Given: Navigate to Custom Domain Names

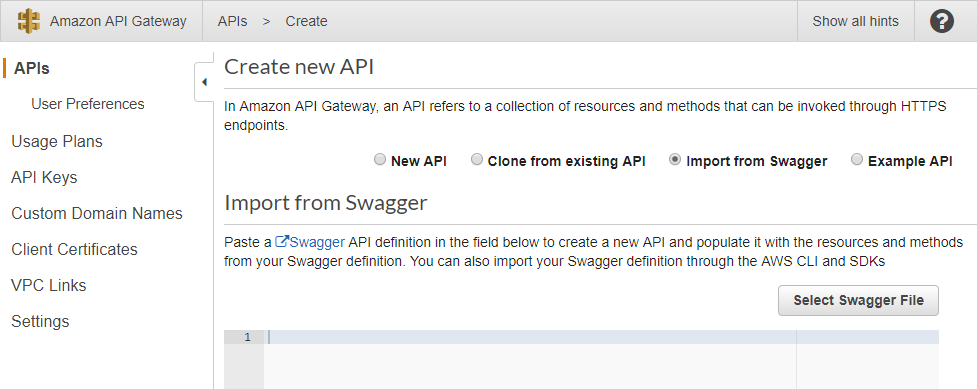Looking at the screenshot, I should pyautogui.click(x=97, y=213).
